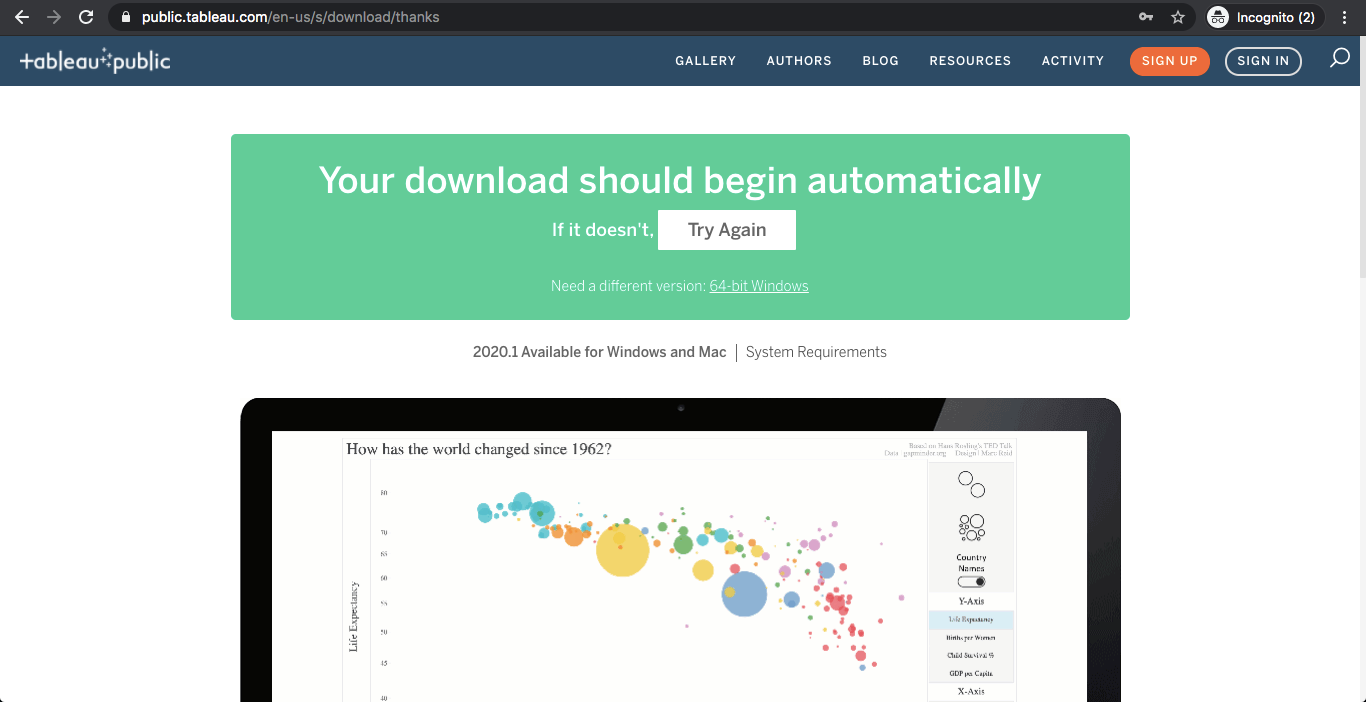Open the saved passwords key icon
The image size is (1366, 702).
tap(1146, 17)
